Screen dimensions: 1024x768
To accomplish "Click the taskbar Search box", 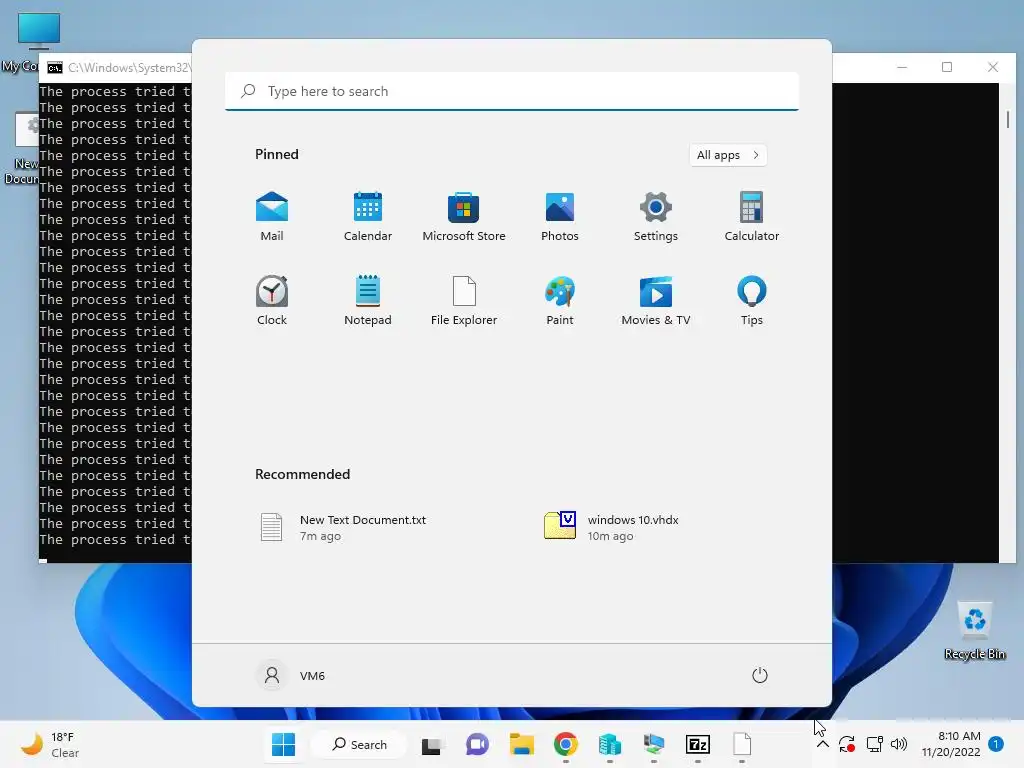I will coord(359,744).
